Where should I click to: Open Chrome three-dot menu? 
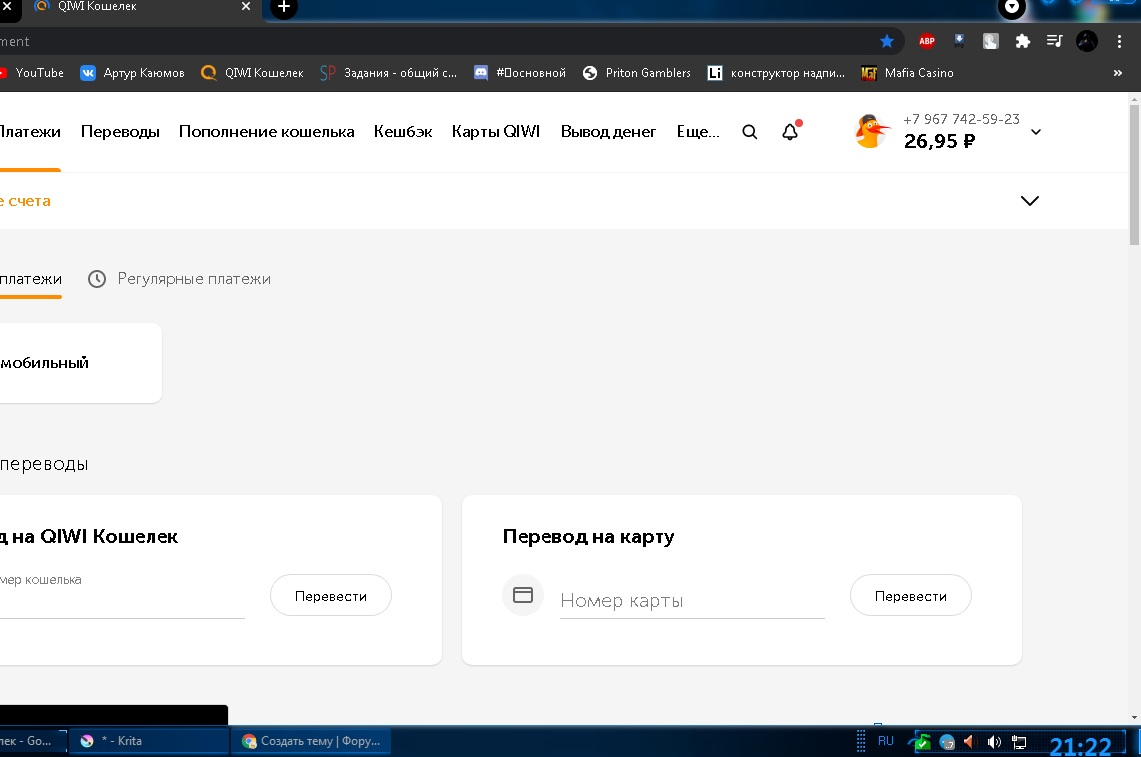pos(1119,41)
